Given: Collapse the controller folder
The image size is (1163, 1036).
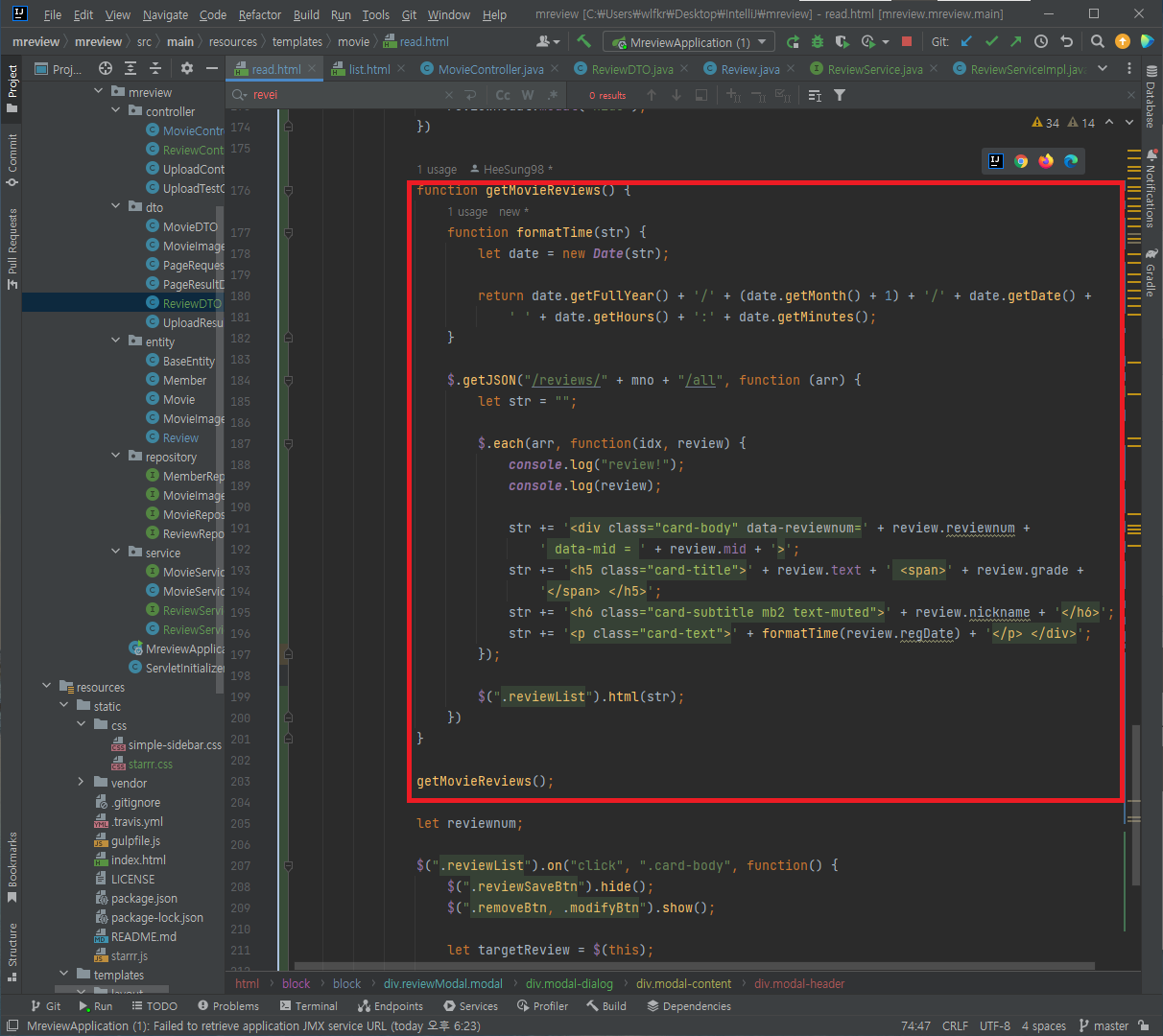Looking at the screenshot, I should pos(116,111).
